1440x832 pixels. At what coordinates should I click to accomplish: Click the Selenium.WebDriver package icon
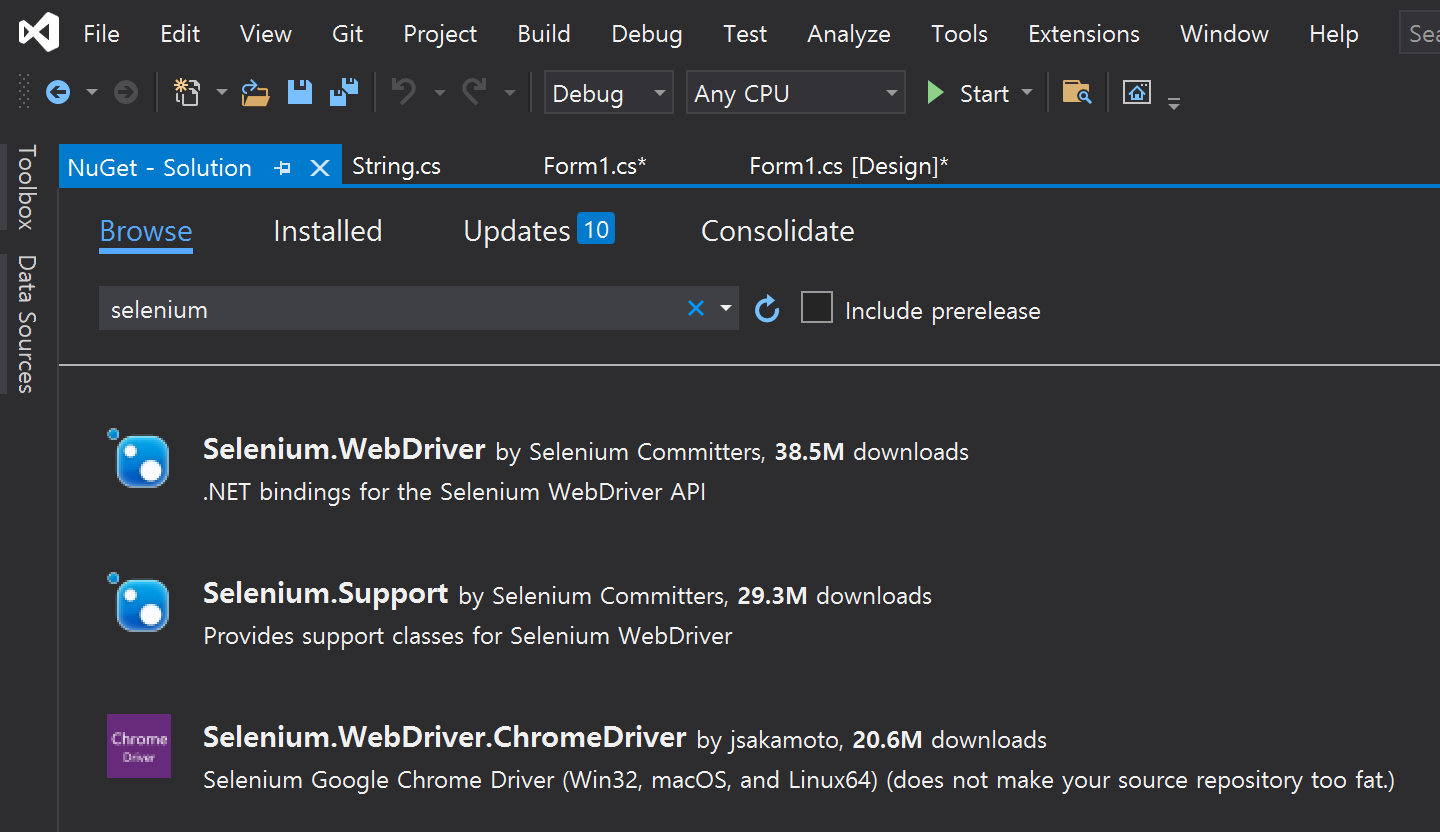(139, 458)
